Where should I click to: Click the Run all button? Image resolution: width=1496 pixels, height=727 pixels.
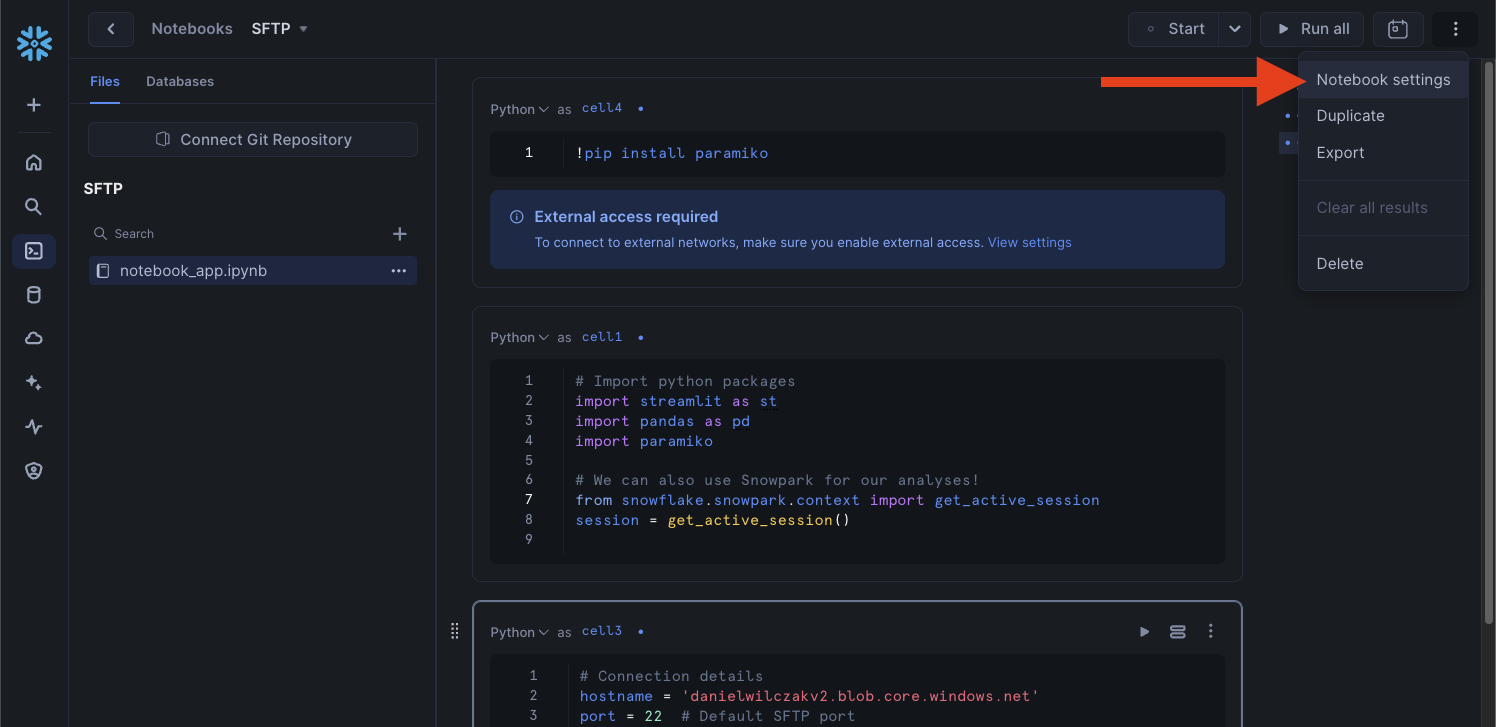pyautogui.click(x=1312, y=29)
